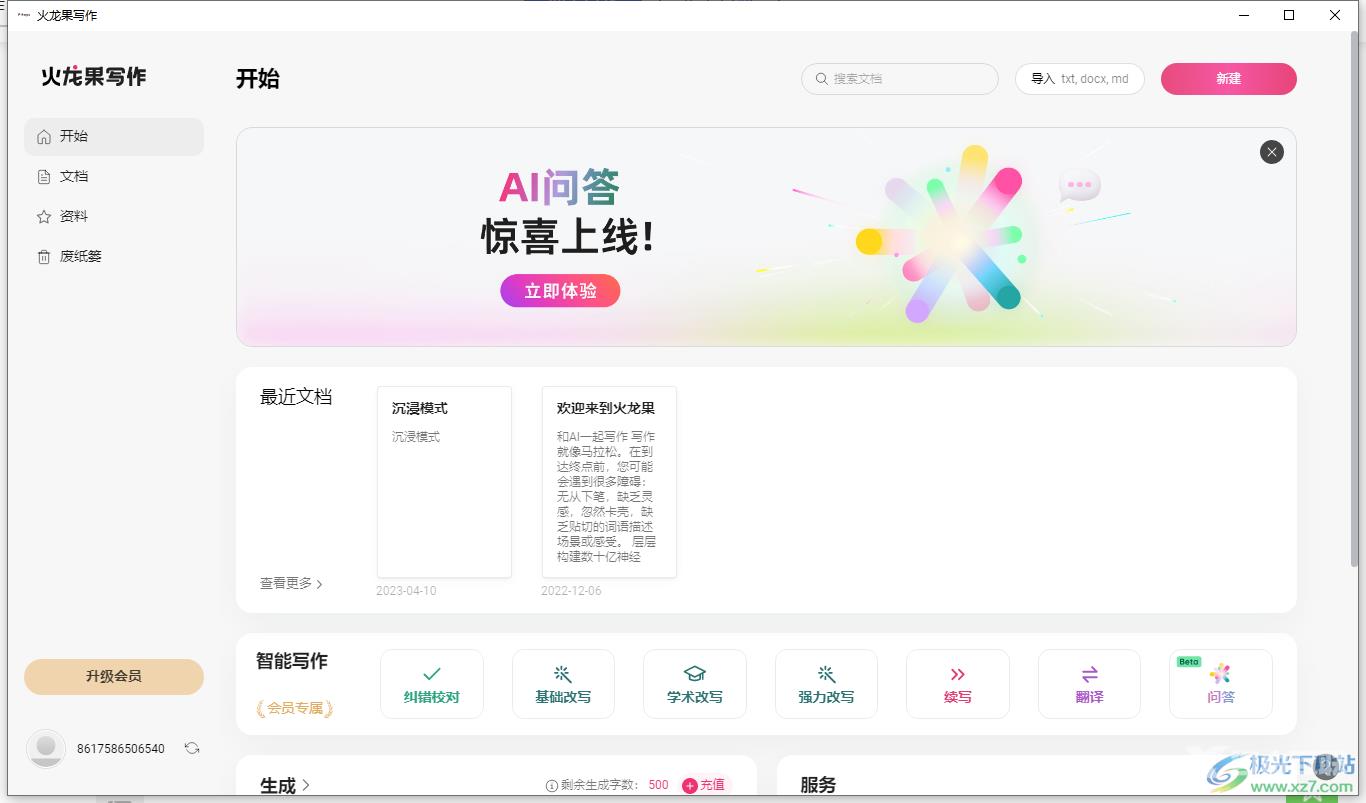Screen dimensions: 1366x803
Task: Open the 沉浸模式 recent document card
Action: tap(444, 482)
